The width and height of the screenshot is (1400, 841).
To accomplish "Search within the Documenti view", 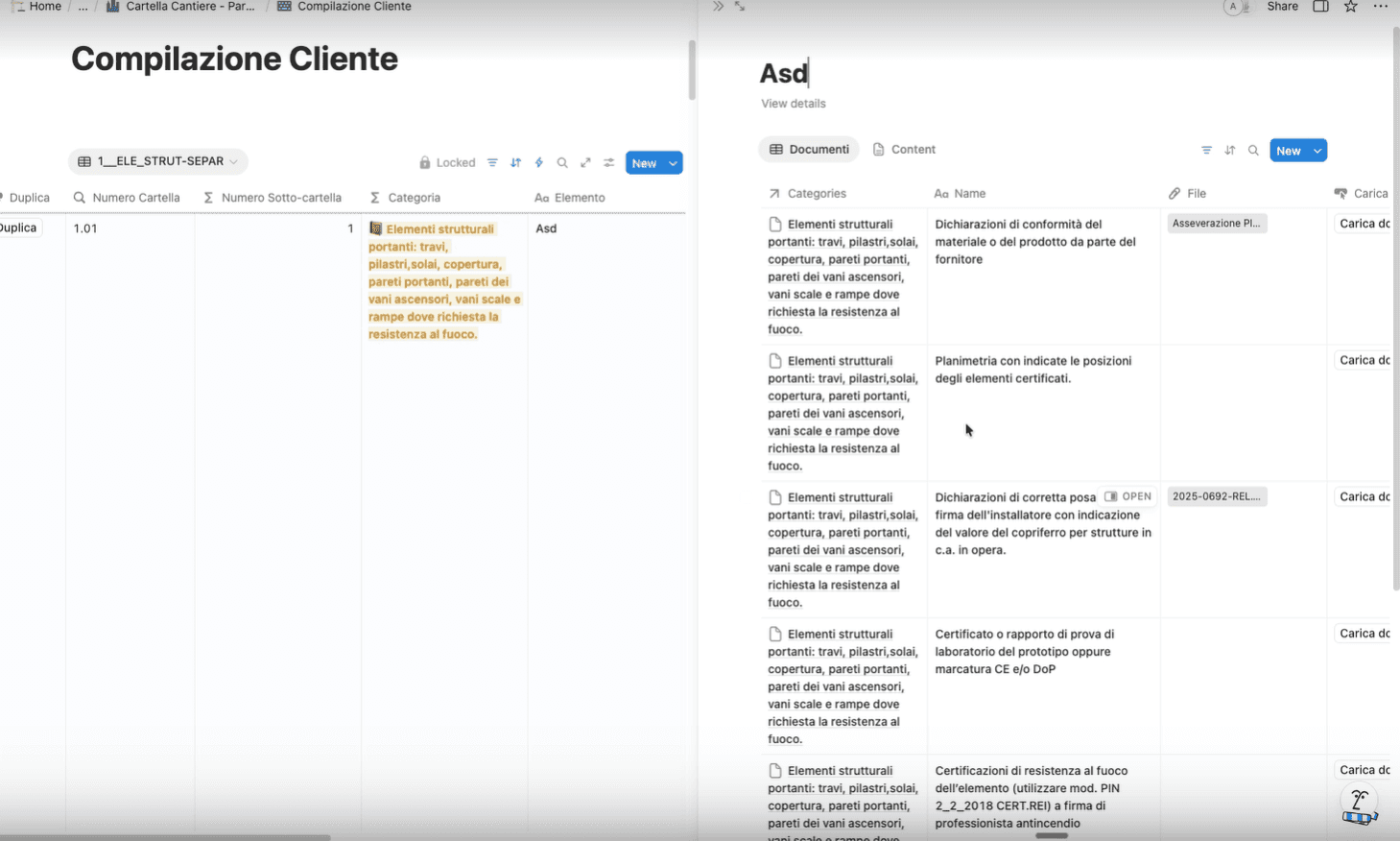I will click(x=1253, y=150).
